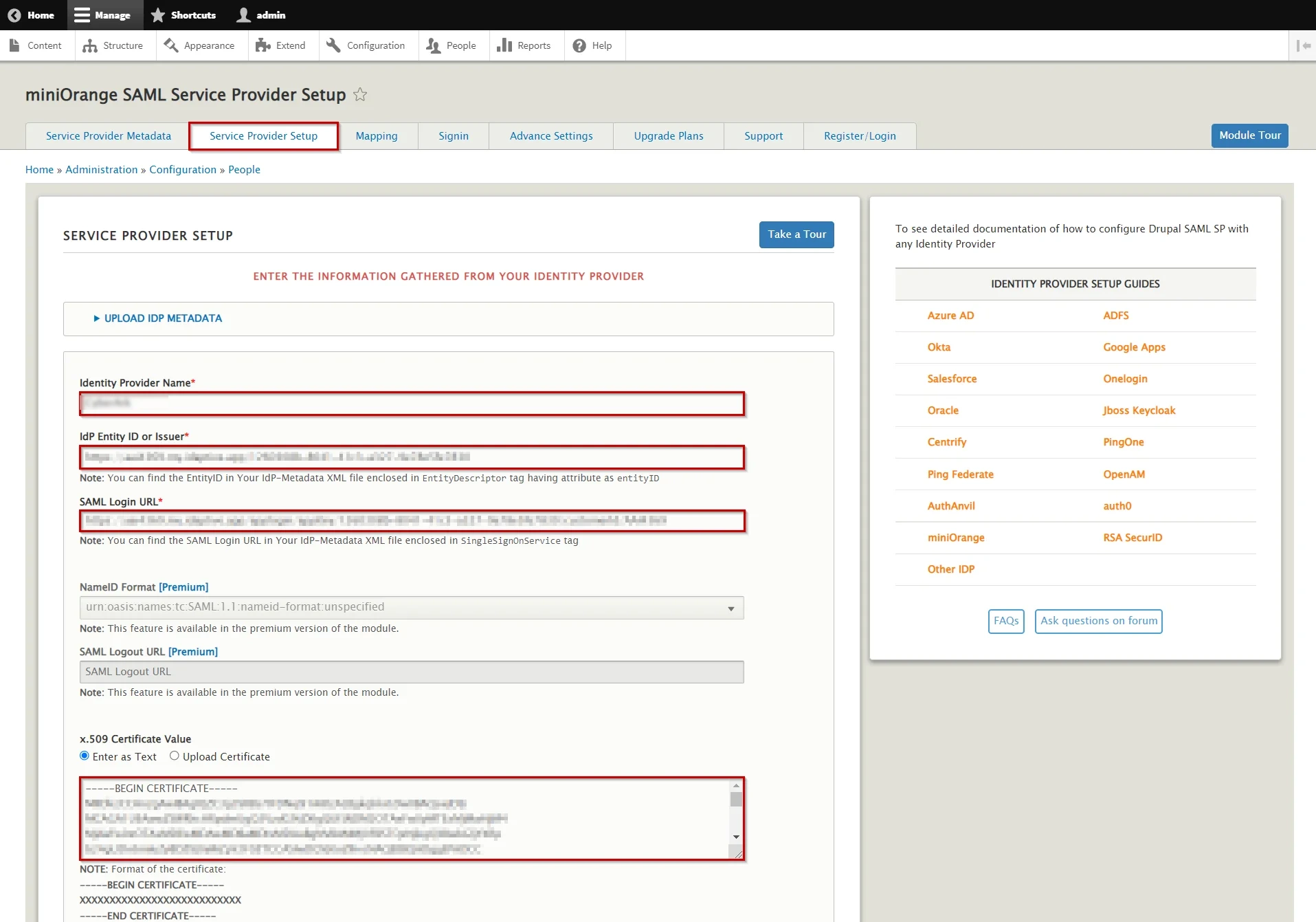Open the AuthAnvil setup guide

click(951, 506)
